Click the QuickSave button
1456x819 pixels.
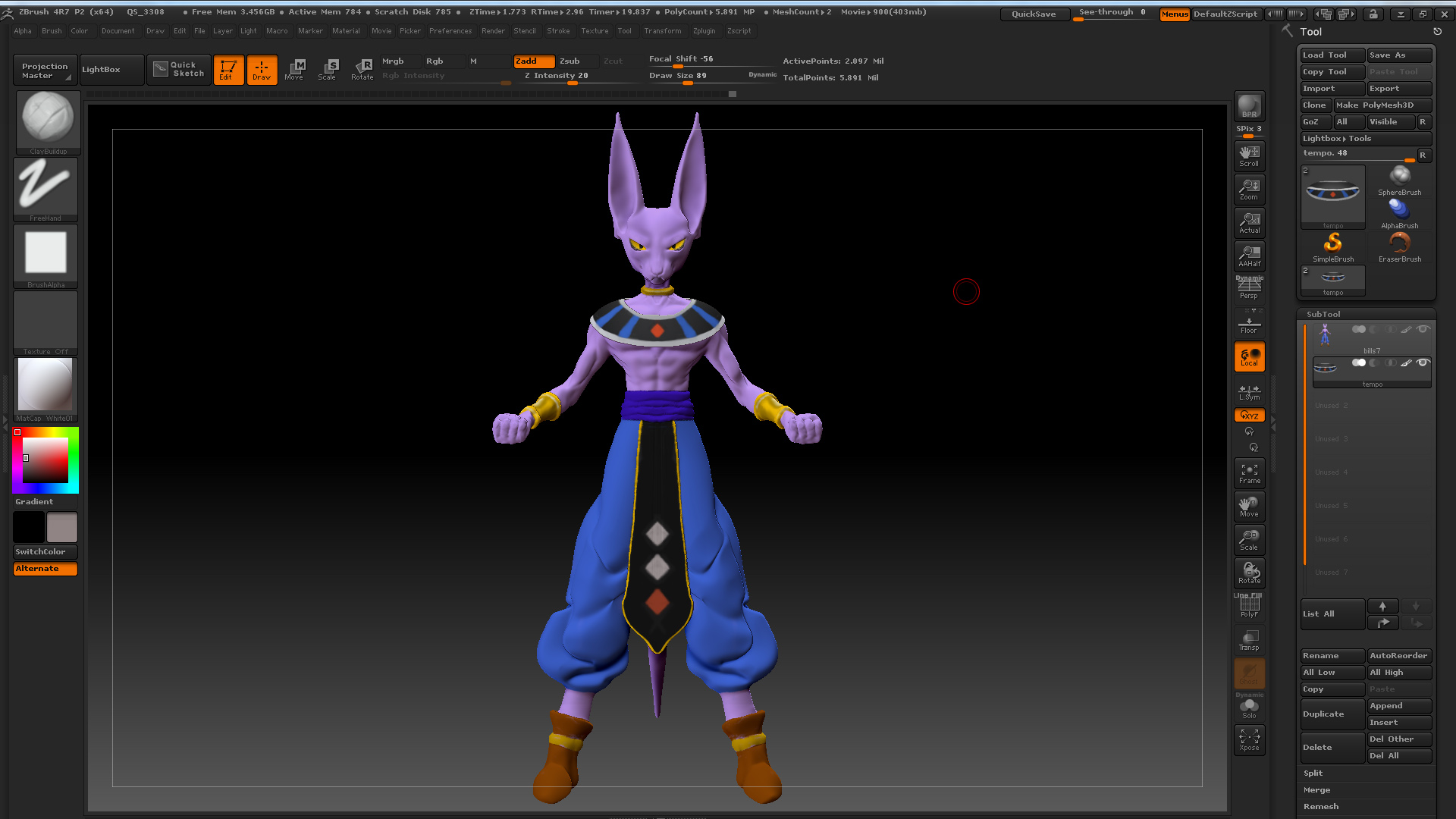point(1033,14)
